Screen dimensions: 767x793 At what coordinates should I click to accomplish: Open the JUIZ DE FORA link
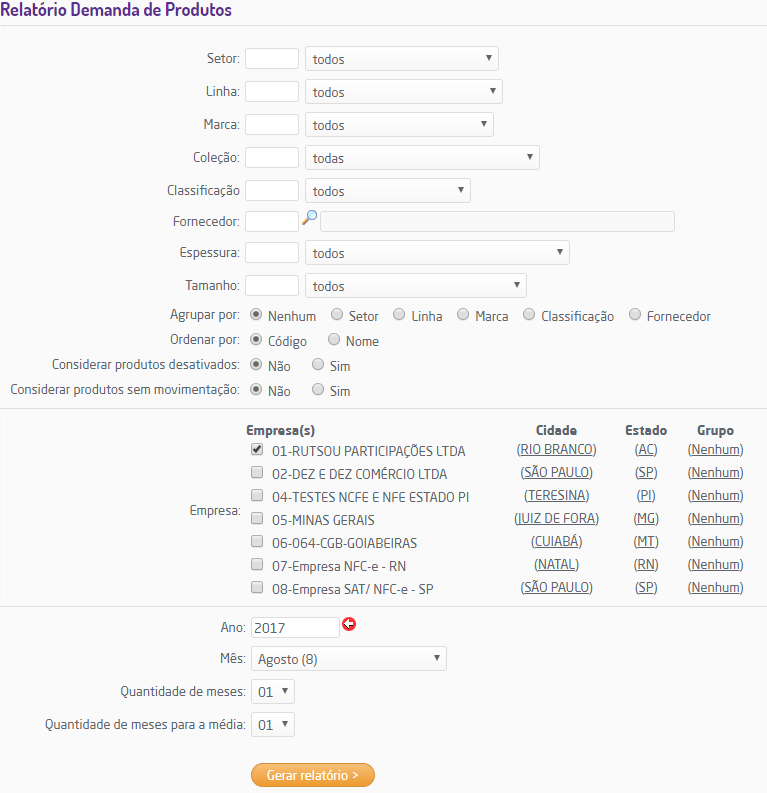coord(556,519)
